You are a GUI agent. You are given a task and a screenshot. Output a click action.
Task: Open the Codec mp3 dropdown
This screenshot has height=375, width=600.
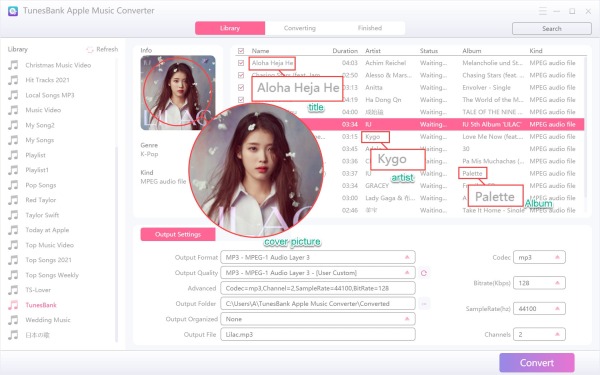point(539,258)
